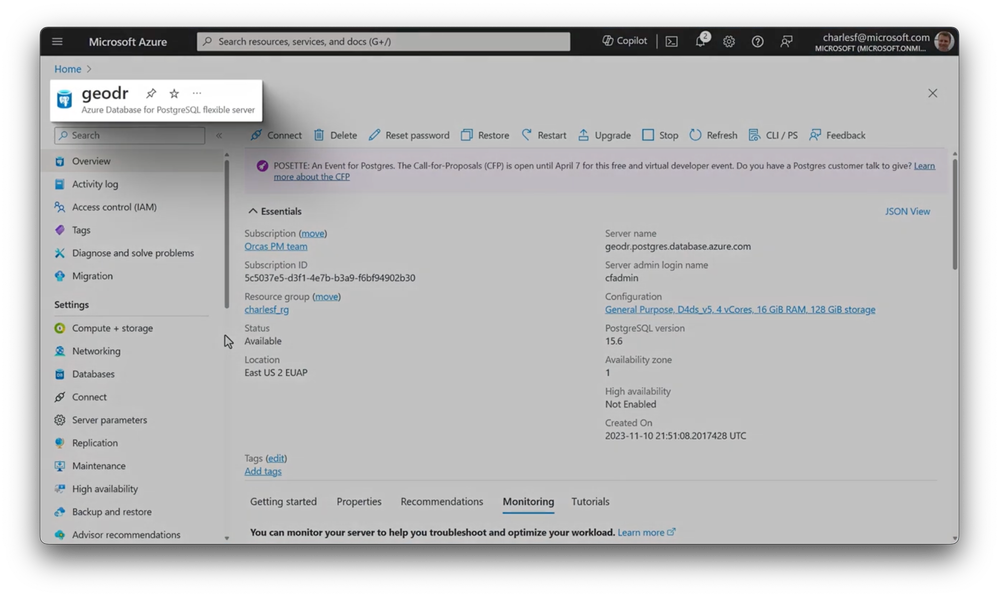This screenshot has height=597, width=999.
Task: Click the sidebar scroll down arrow
Action: [x=226, y=538]
